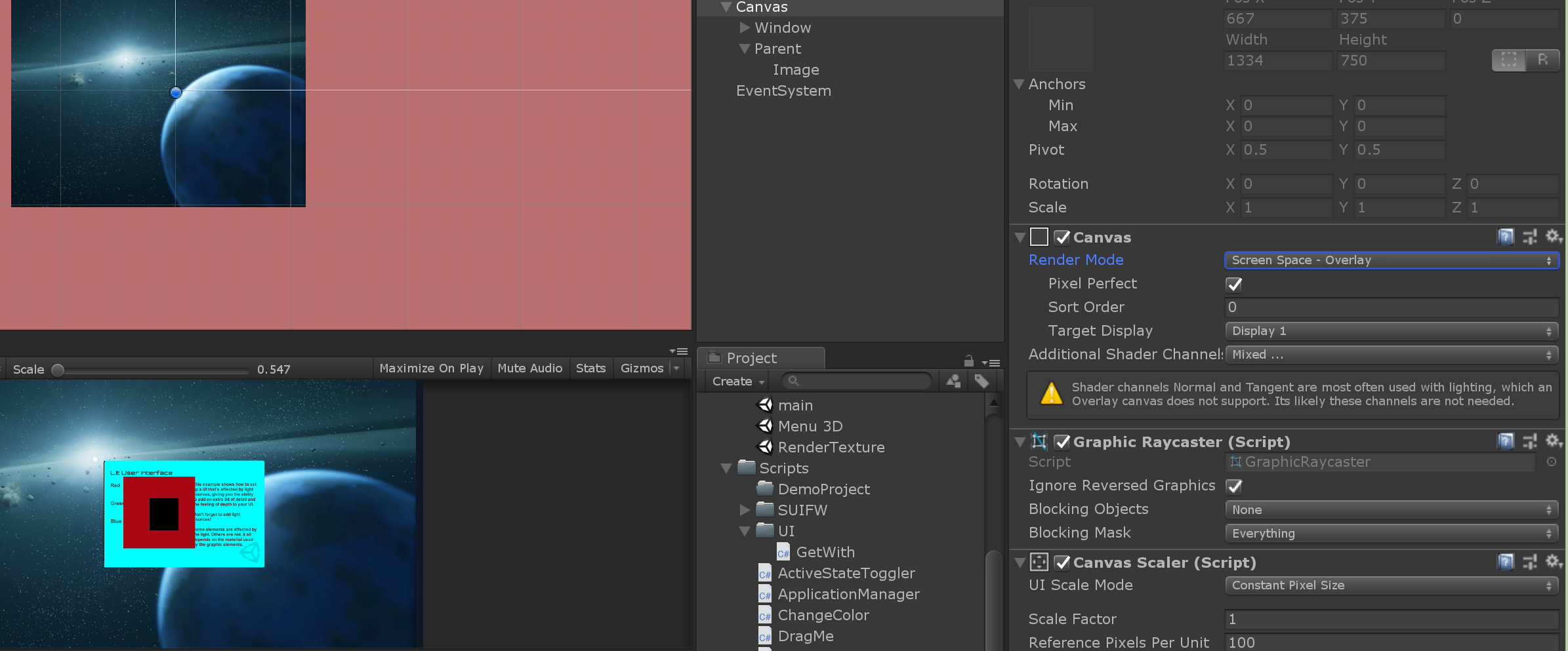Collapse the Scripts folder
The image size is (1568, 651).
pyautogui.click(x=726, y=468)
